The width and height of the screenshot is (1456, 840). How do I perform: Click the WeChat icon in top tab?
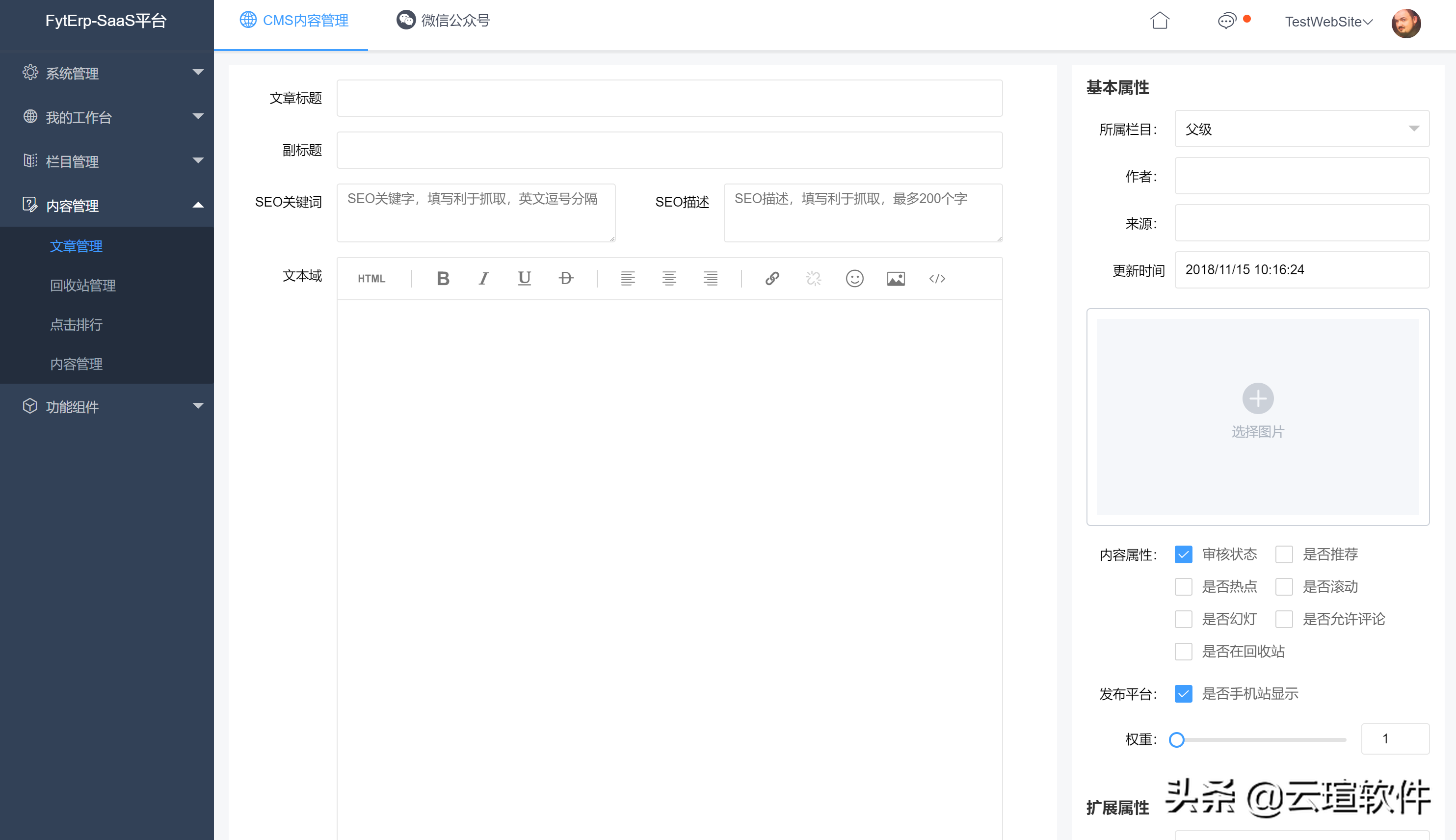(x=406, y=20)
